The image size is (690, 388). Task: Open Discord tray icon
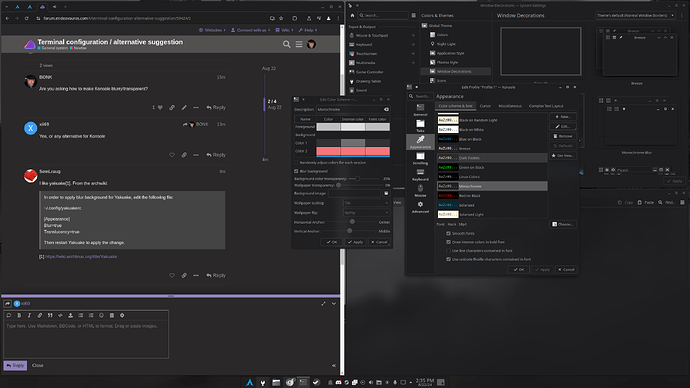pyautogui.click(x=338, y=382)
